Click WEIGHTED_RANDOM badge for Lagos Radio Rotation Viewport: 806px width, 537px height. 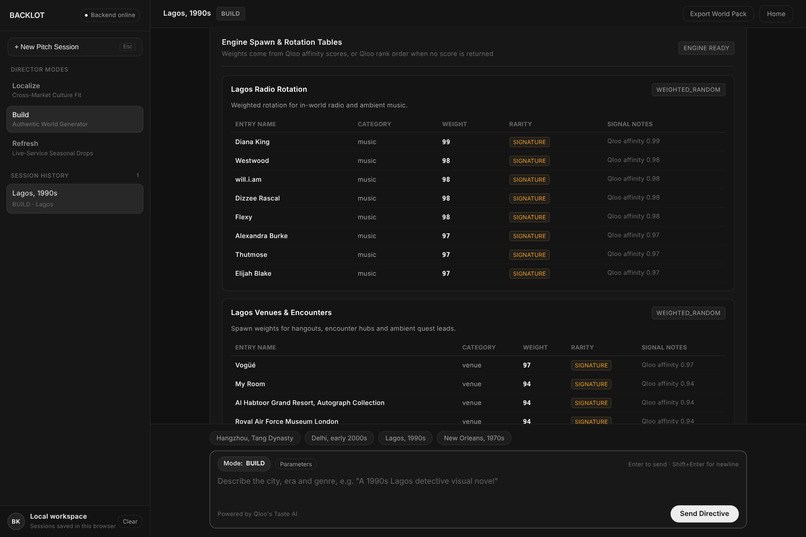pyautogui.click(x=688, y=89)
